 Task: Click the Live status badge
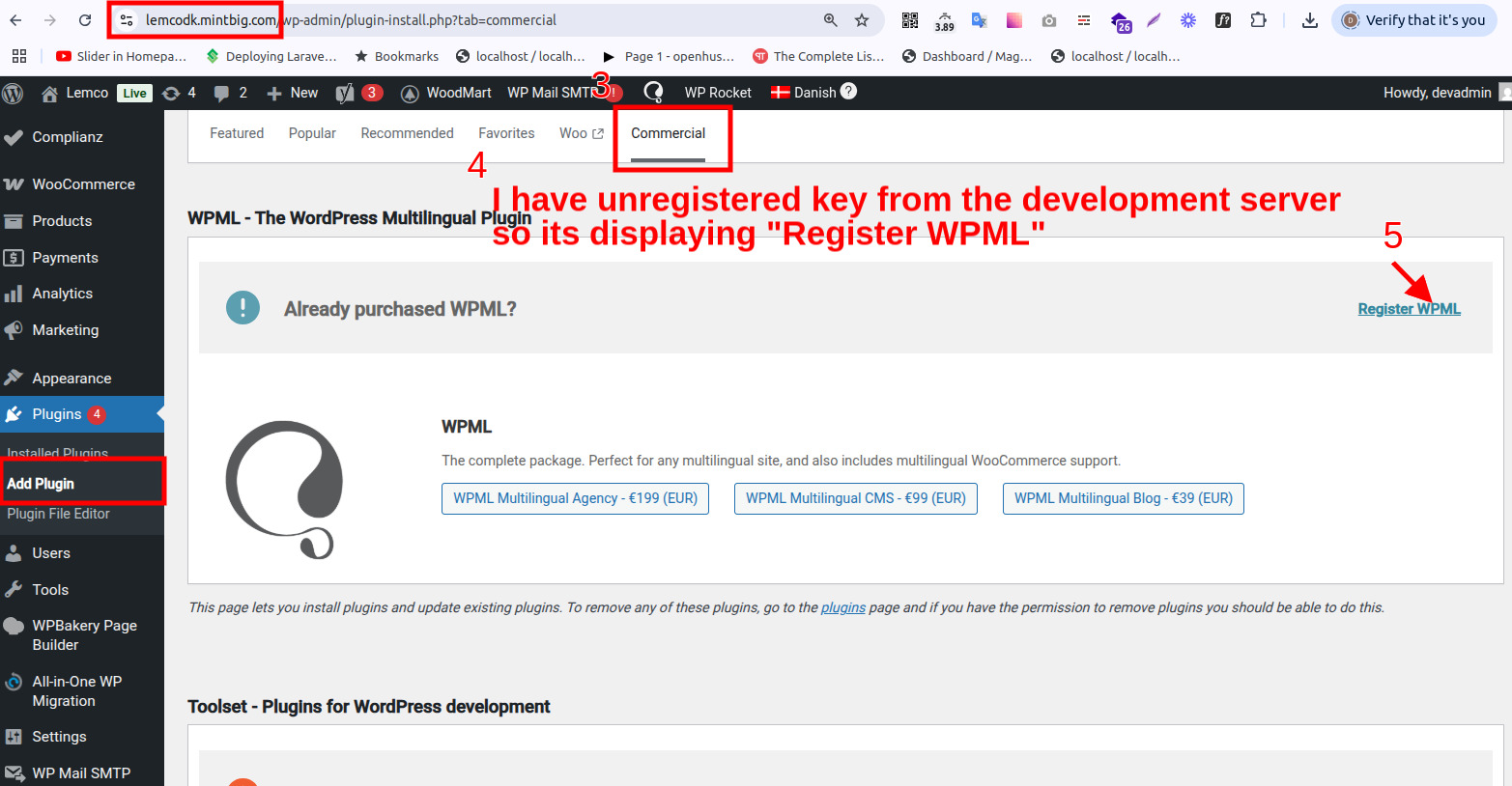click(134, 93)
